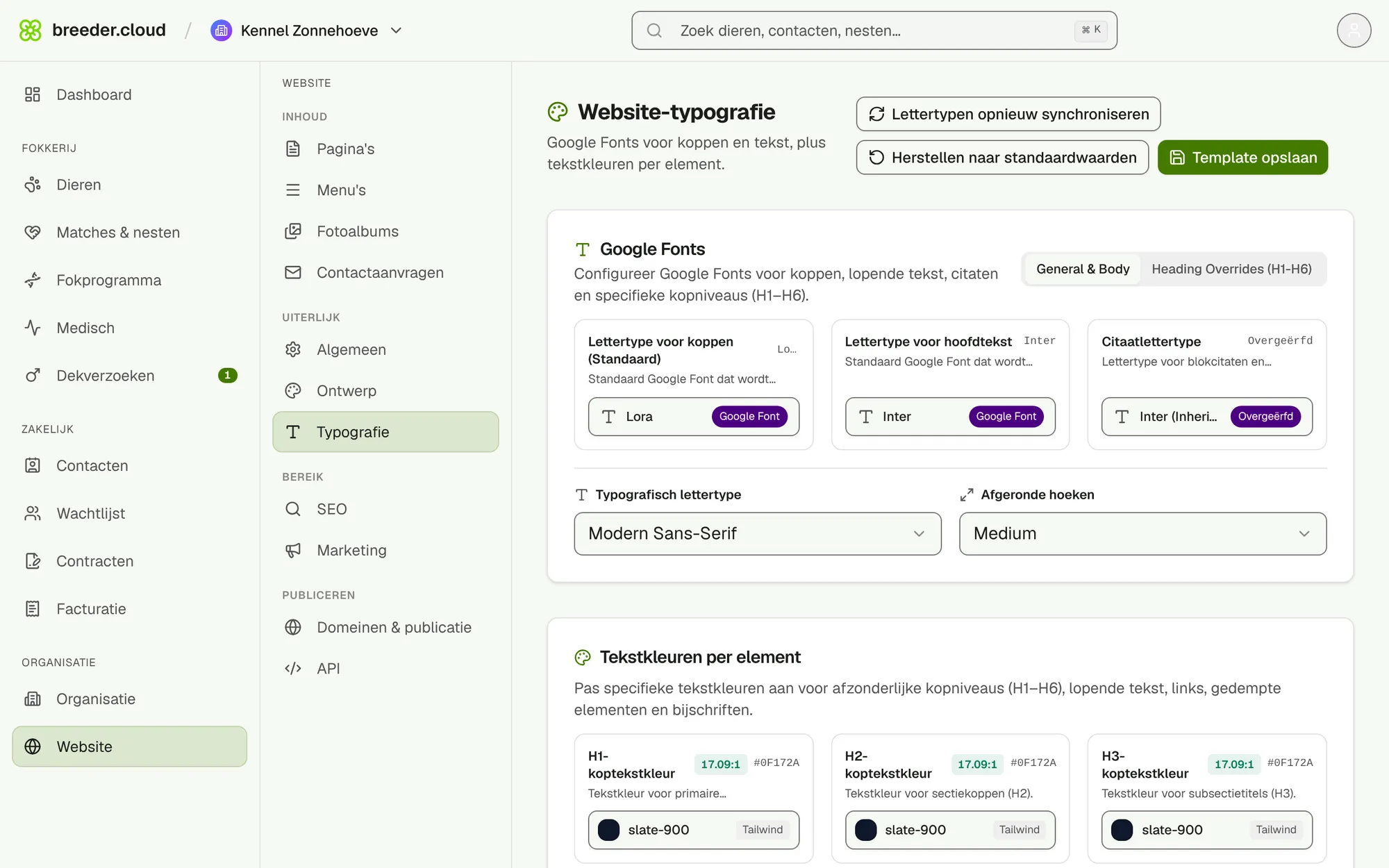Click the Marketing megaphone icon
The height and width of the screenshot is (868, 1389).
pos(293,550)
